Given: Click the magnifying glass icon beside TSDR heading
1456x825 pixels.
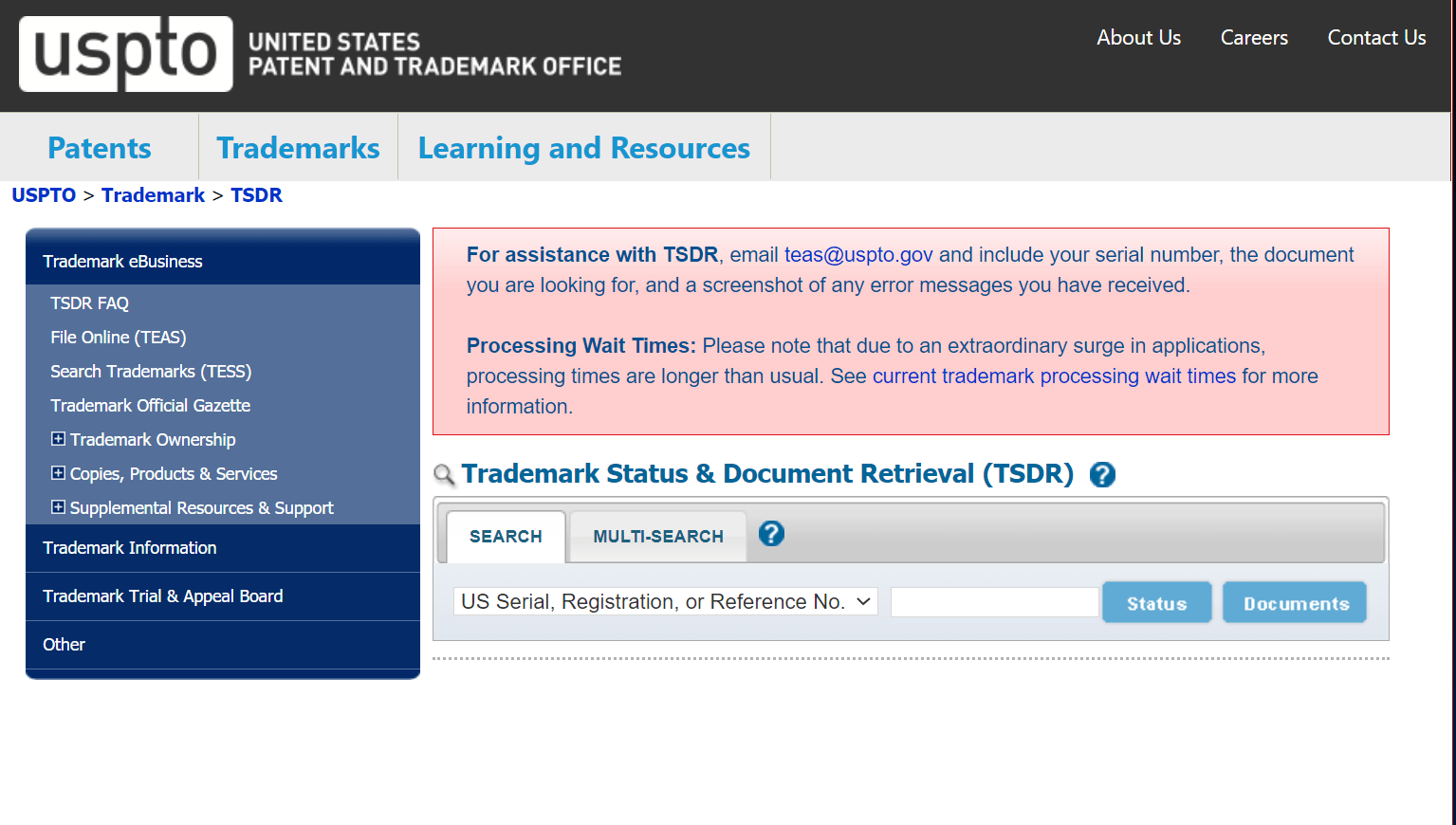Looking at the screenshot, I should pos(444,475).
